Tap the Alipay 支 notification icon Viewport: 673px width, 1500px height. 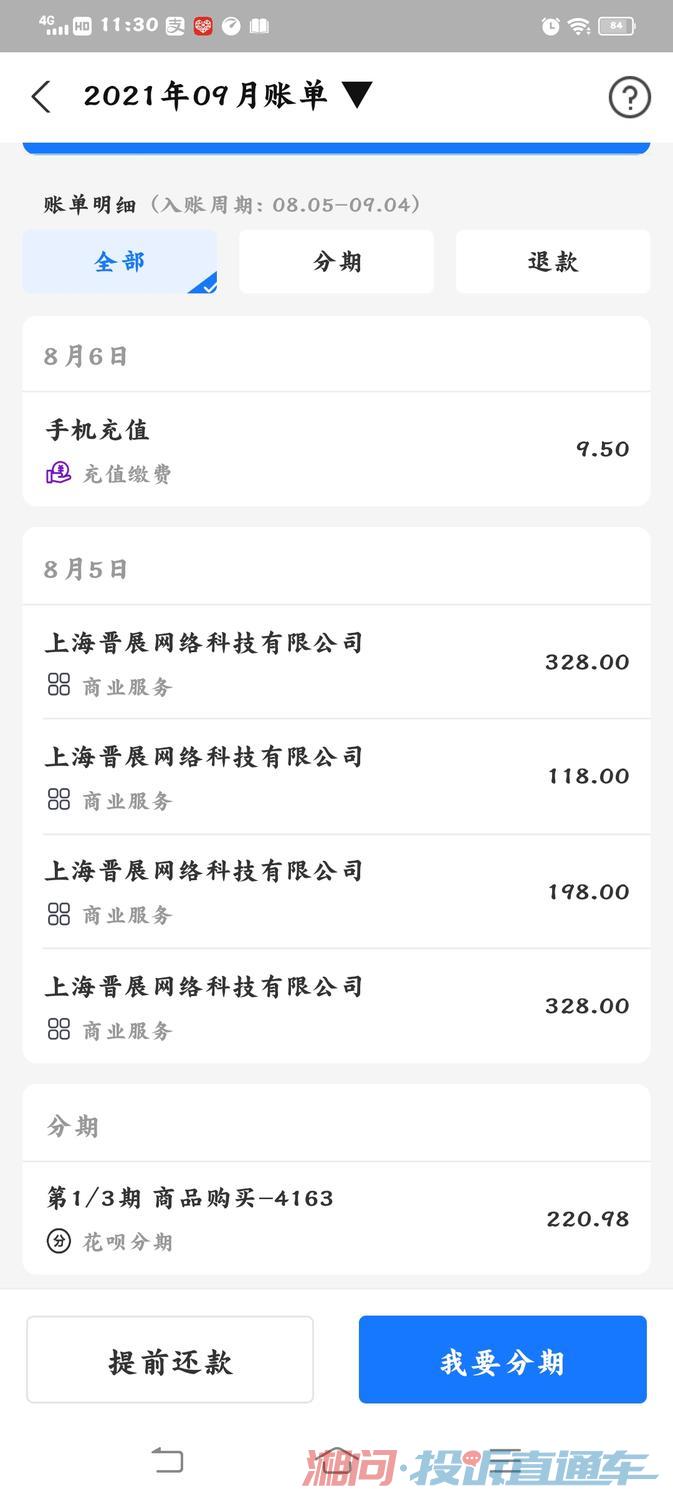tap(175, 26)
